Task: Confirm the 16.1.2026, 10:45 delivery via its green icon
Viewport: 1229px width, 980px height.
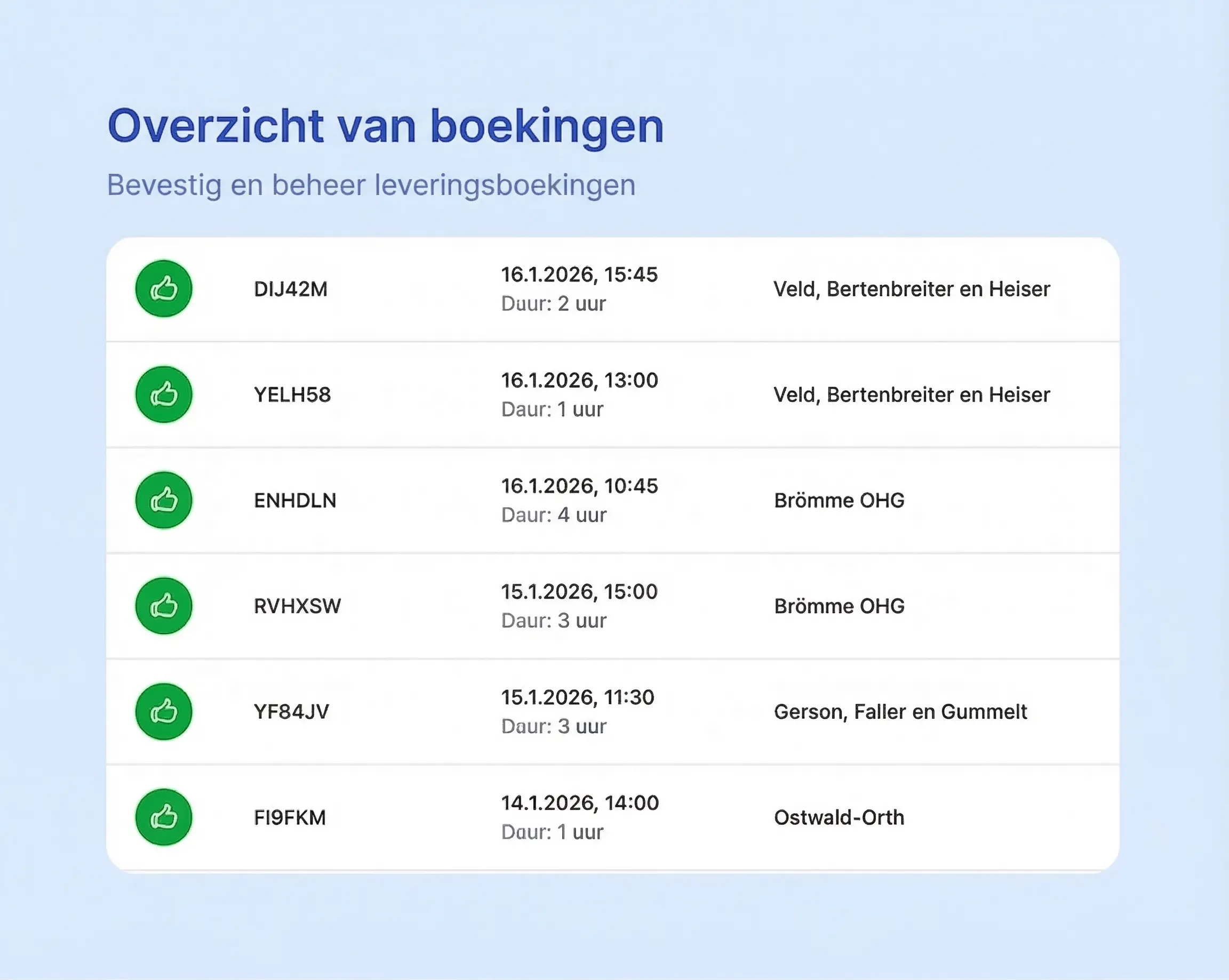Action: point(163,500)
